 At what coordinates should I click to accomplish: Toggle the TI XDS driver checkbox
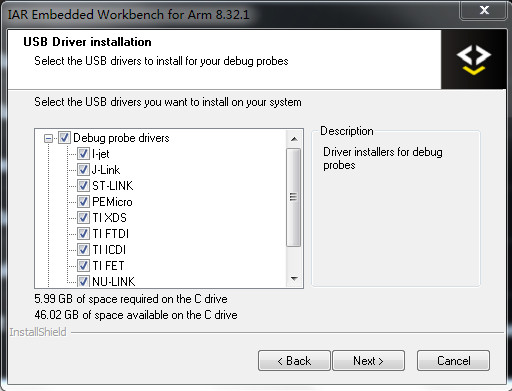[x=83, y=218]
